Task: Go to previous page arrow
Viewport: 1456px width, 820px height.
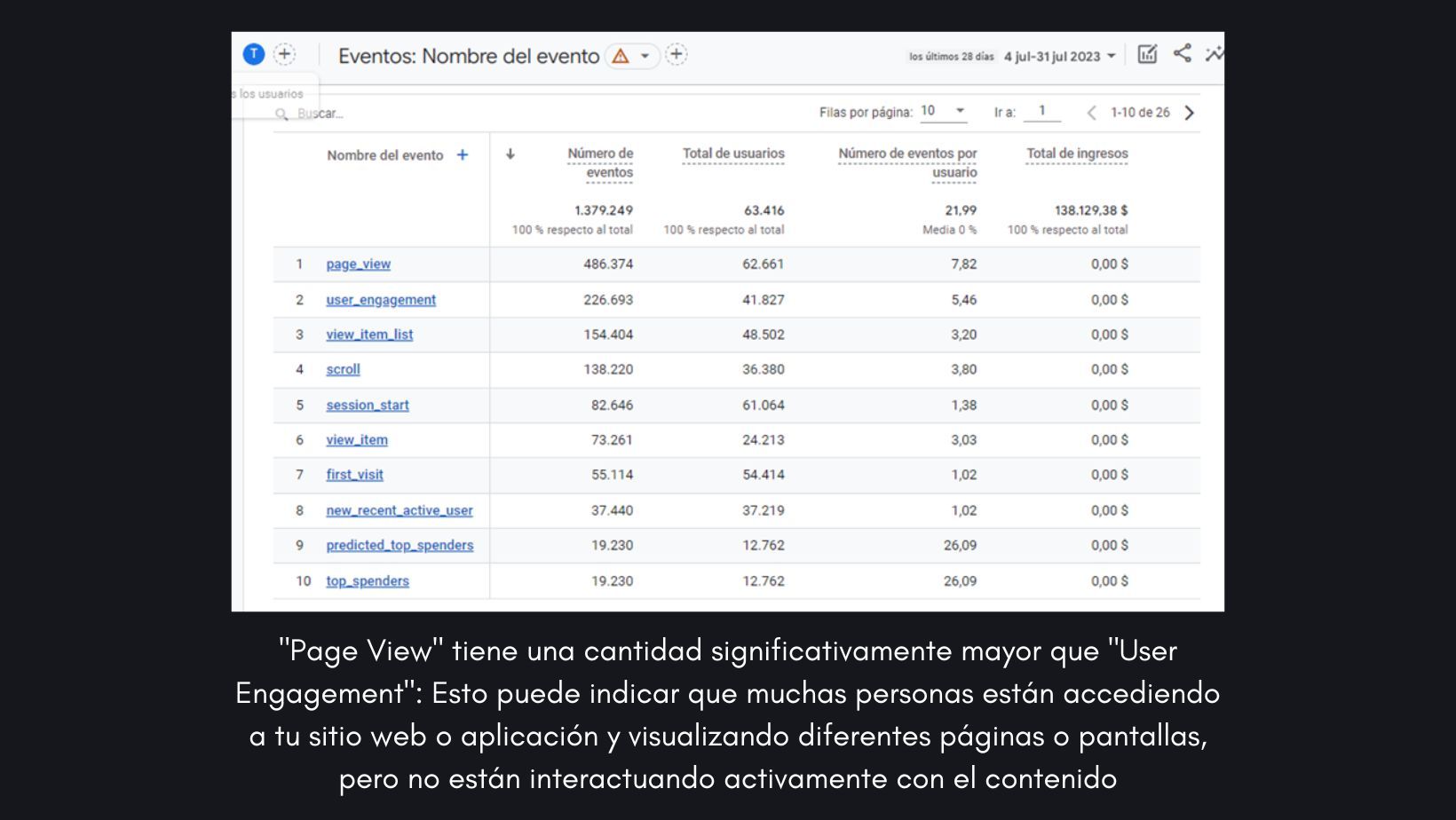Action: coord(1091,113)
